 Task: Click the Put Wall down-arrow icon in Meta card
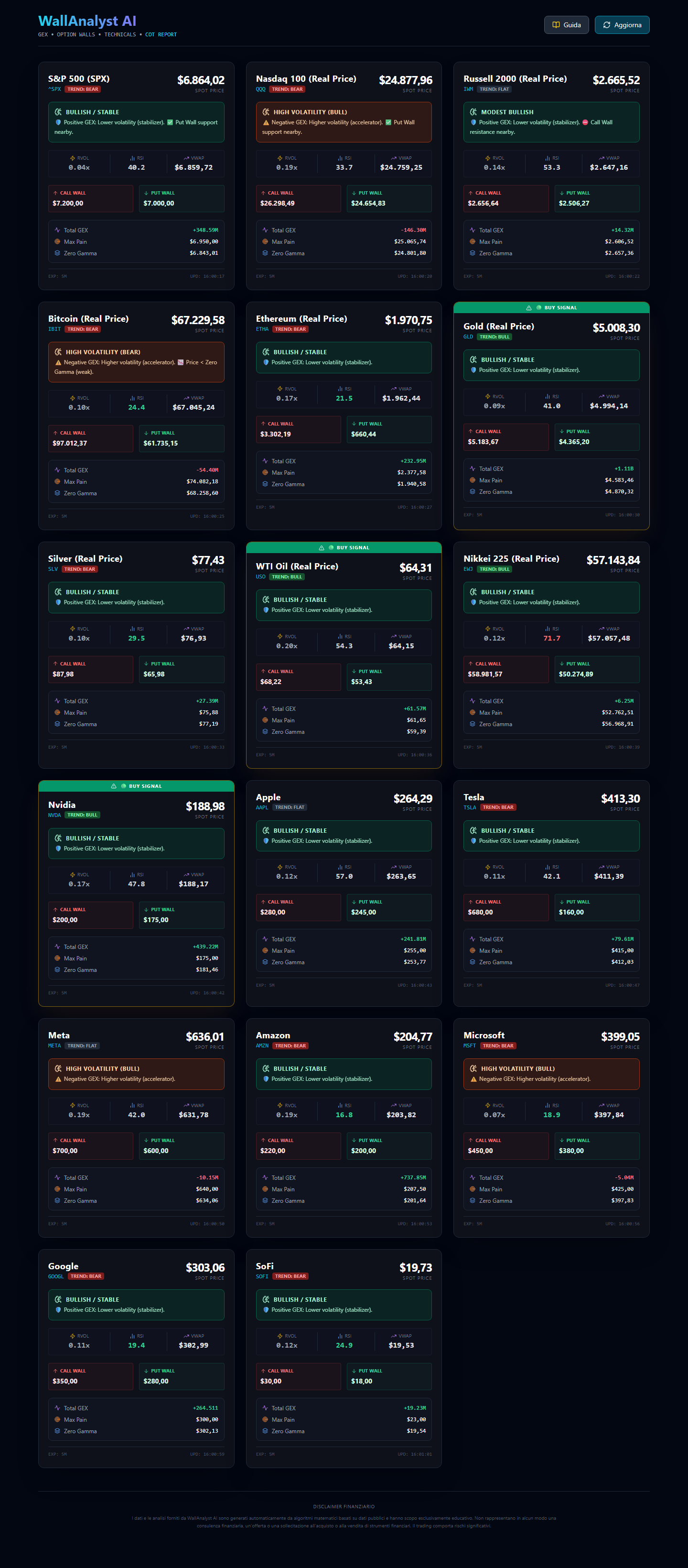146,1140
